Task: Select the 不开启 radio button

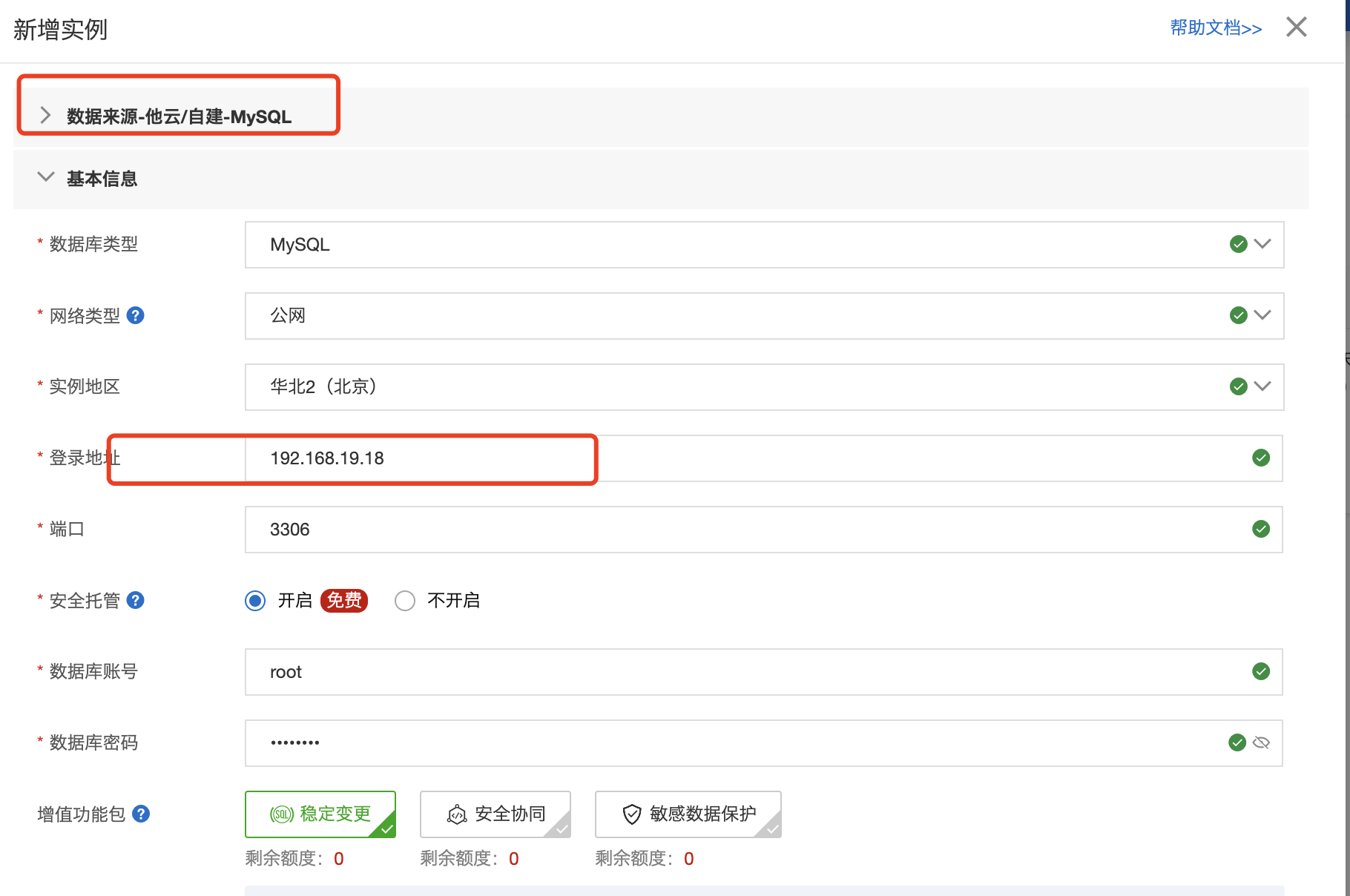Action: point(405,601)
